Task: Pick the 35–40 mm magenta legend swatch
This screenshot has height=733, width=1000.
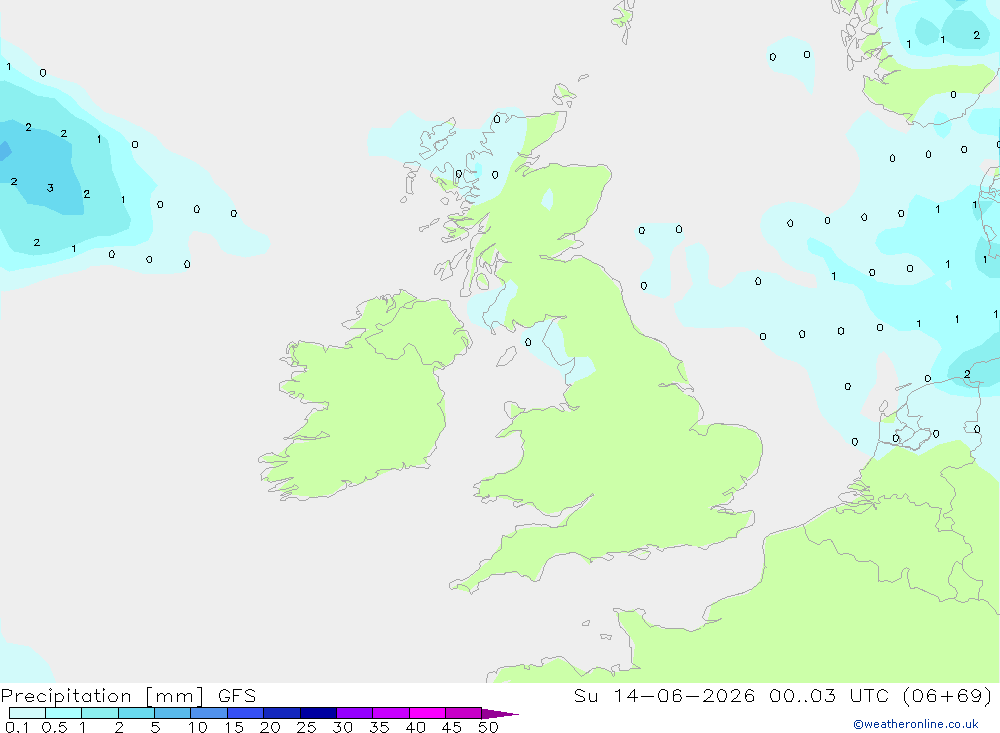Action: pyautogui.click(x=391, y=713)
